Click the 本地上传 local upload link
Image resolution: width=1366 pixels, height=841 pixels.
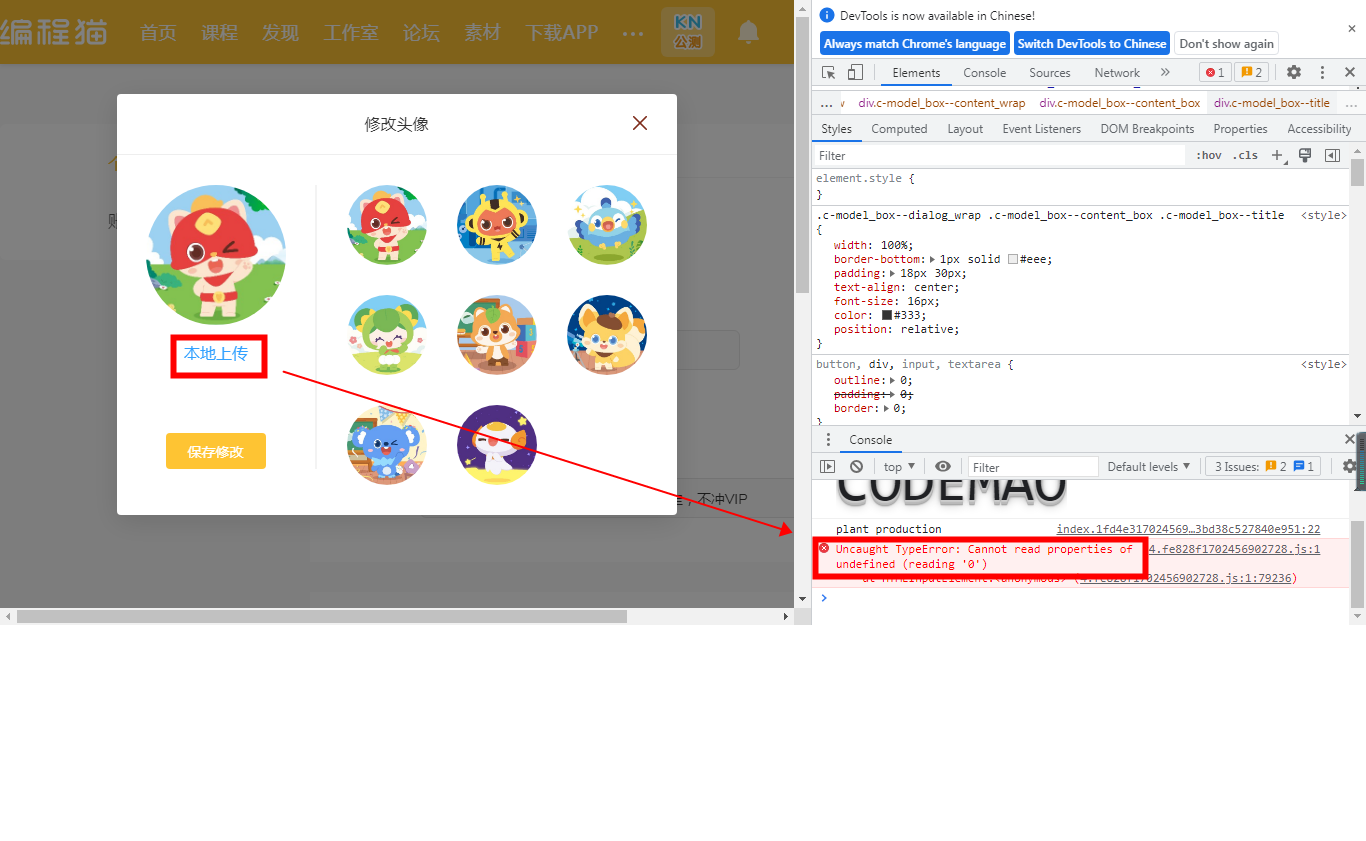click(216, 353)
